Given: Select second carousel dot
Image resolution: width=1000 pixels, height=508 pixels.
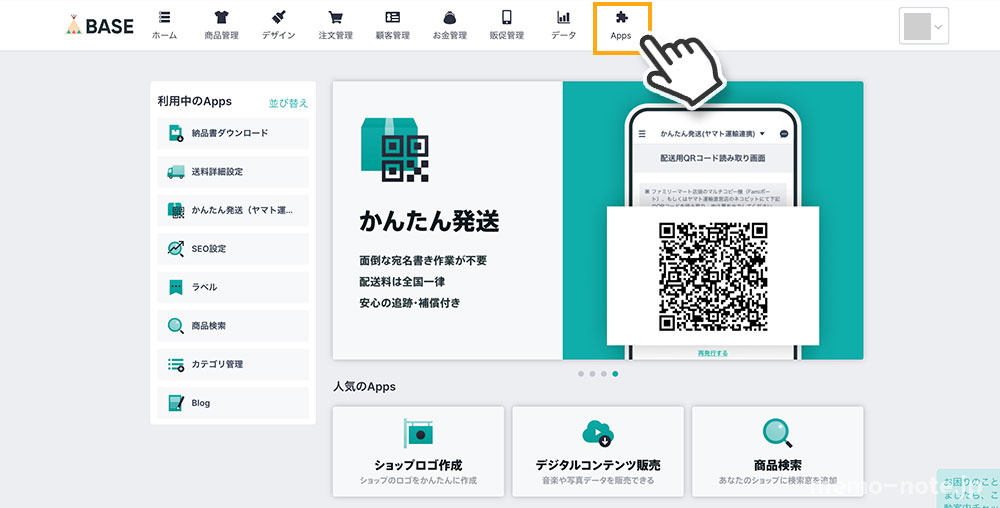Looking at the screenshot, I should click(592, 374).
